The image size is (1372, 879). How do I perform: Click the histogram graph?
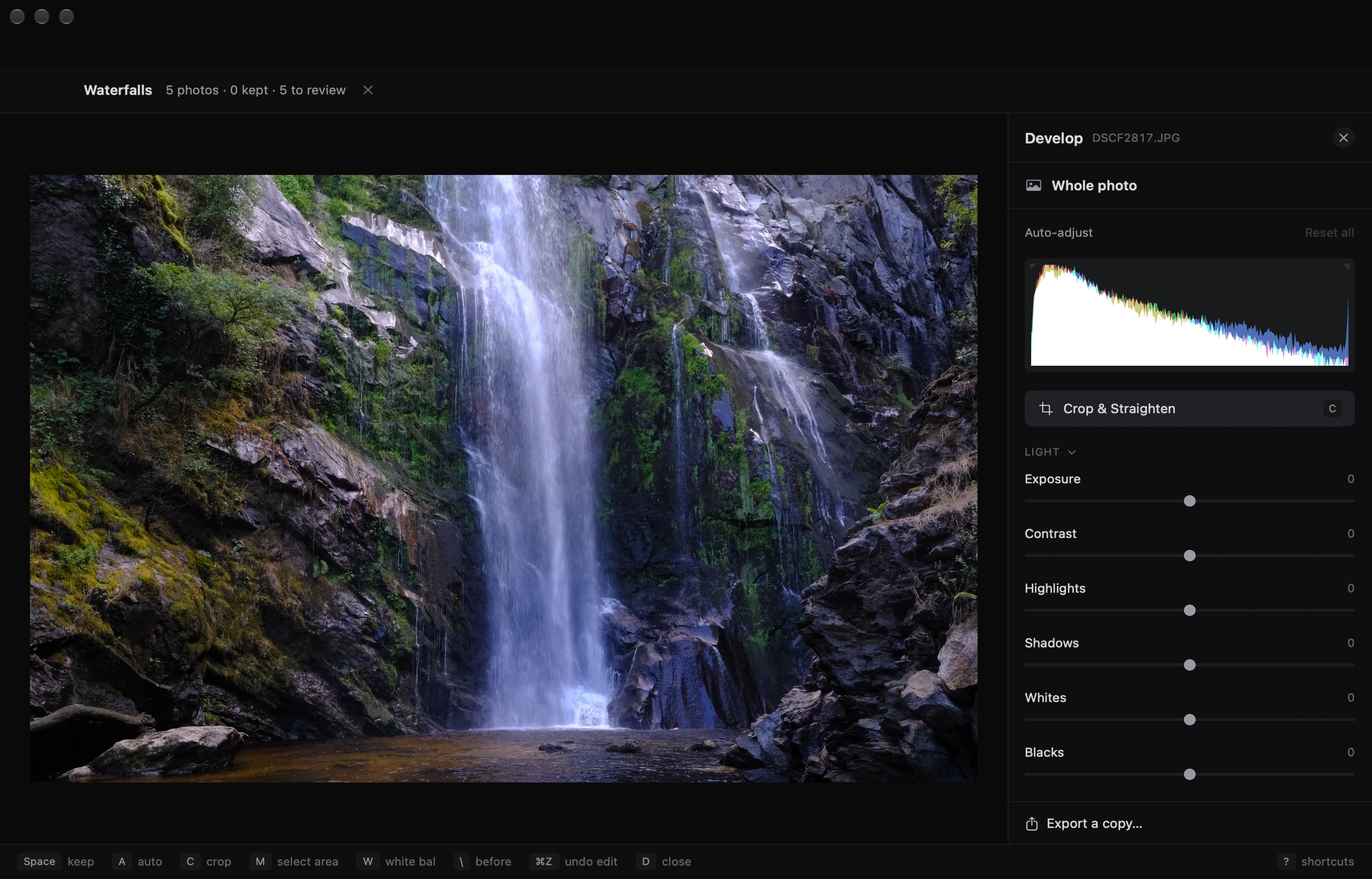[x=1189, y=315]
